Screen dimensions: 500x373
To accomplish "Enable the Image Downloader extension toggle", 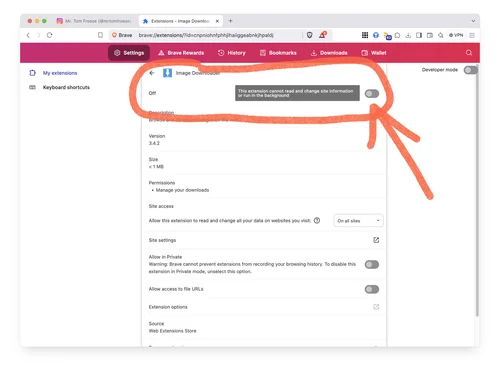I will [372, 94].
